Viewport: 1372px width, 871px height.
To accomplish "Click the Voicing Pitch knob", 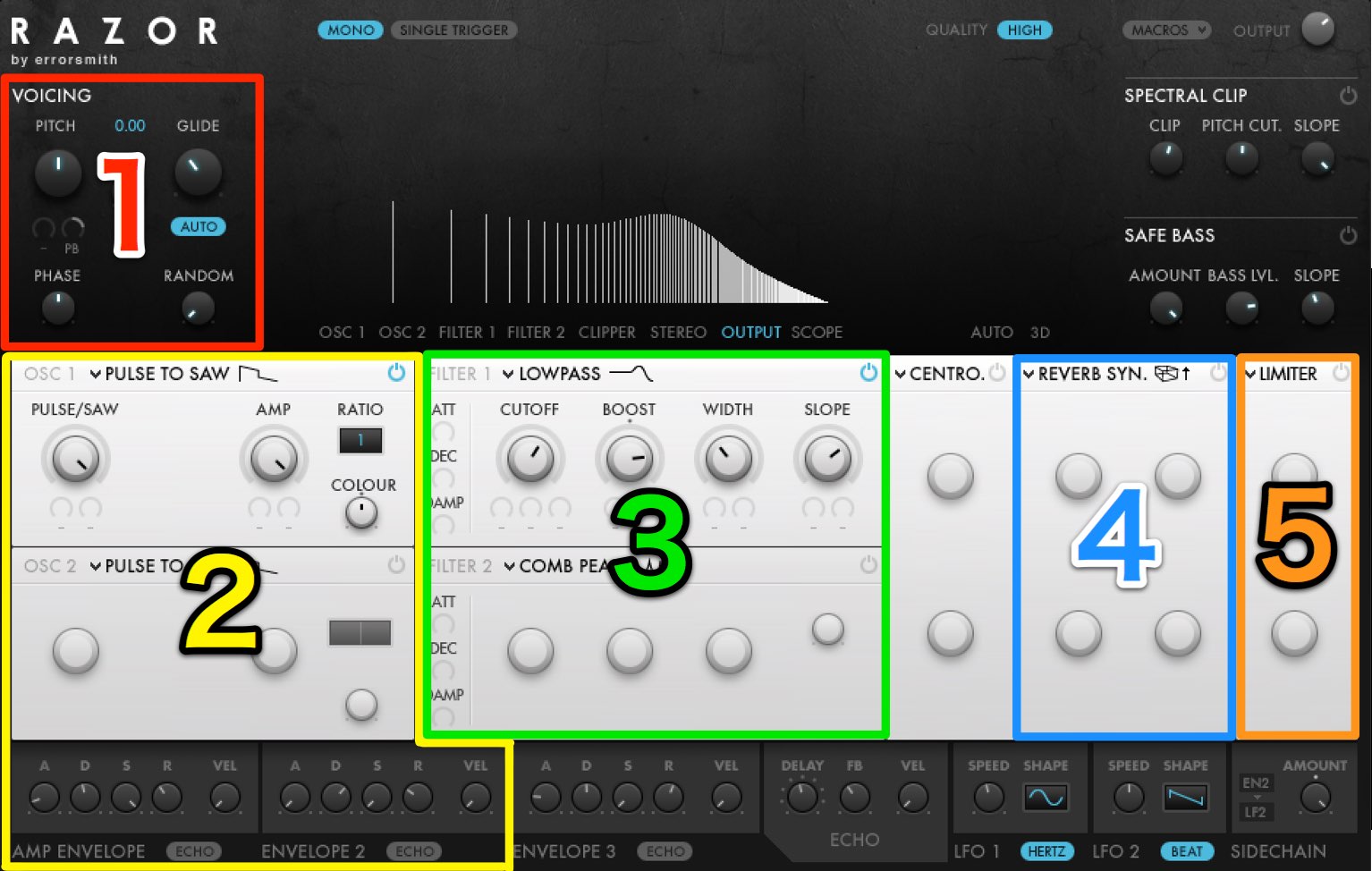I will pyautogui.click(x=58, y=172).
